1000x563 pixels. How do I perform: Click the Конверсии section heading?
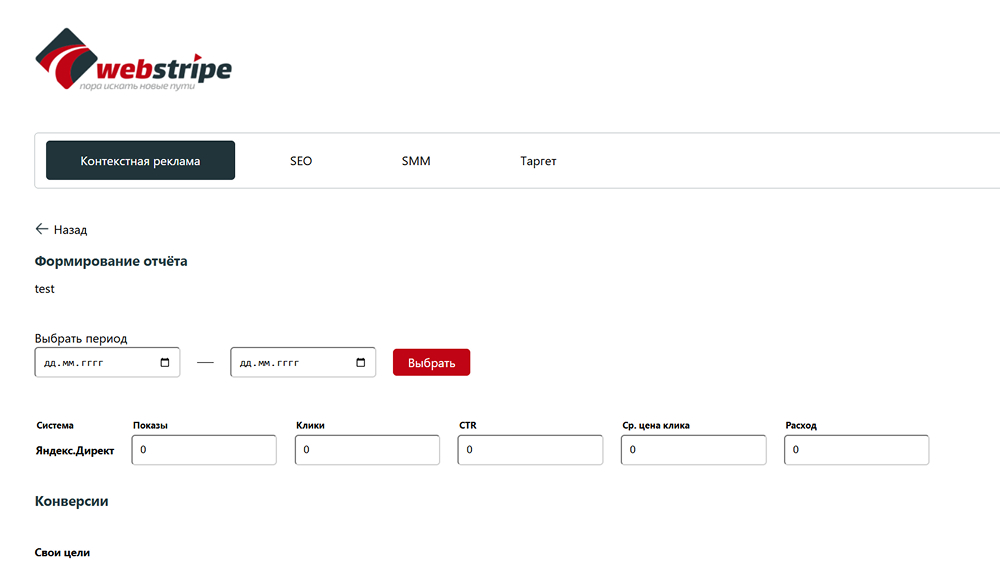click(71, 501)
